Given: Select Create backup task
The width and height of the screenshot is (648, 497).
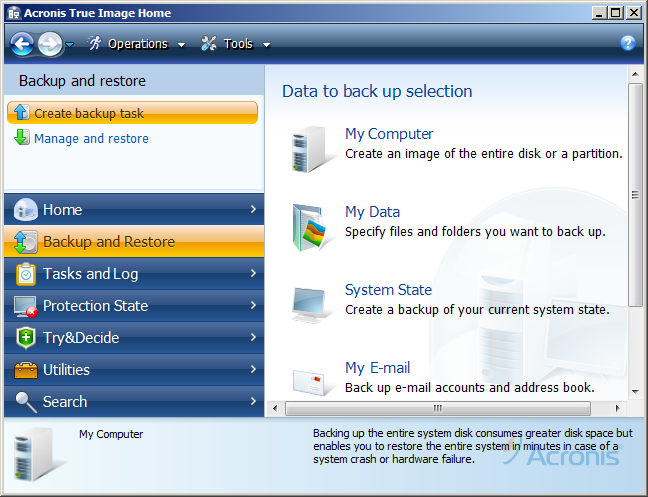Looking at the screenshot, I should [88, 114].
